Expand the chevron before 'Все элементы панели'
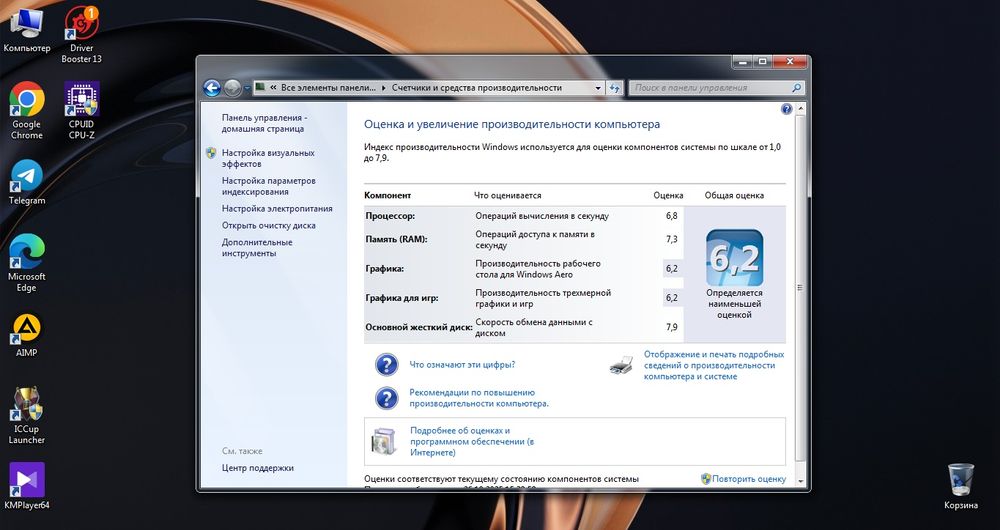1000x530 pixels. tap(273, 88)
